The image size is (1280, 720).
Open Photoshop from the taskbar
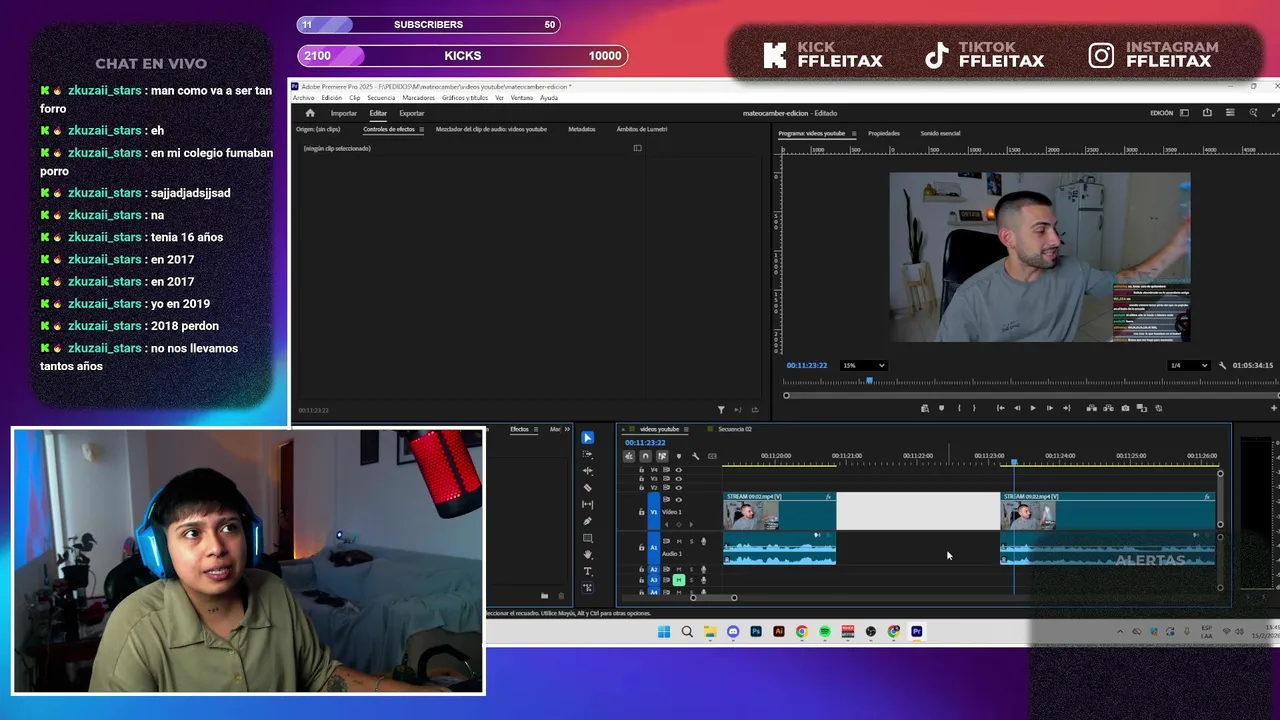[755, 632]
